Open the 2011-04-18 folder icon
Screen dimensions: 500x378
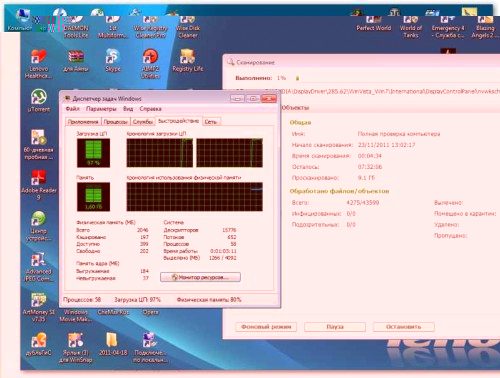coord(113,344)
